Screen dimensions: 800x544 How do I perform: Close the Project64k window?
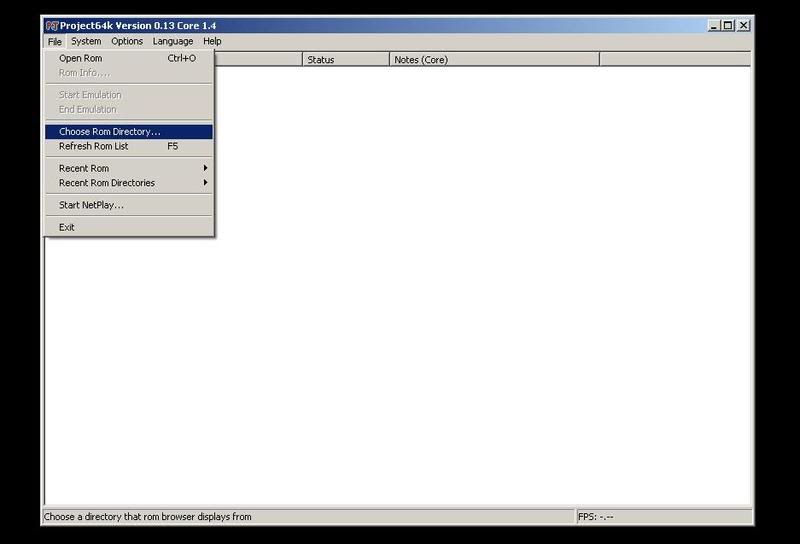pyautogui.click(x=744, y=26)
